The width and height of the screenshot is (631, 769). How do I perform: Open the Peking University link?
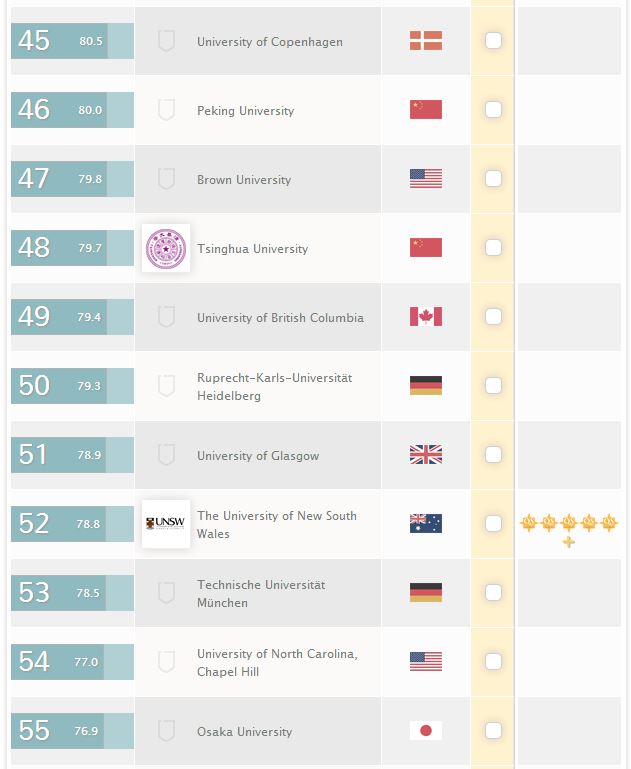[245, 111]
